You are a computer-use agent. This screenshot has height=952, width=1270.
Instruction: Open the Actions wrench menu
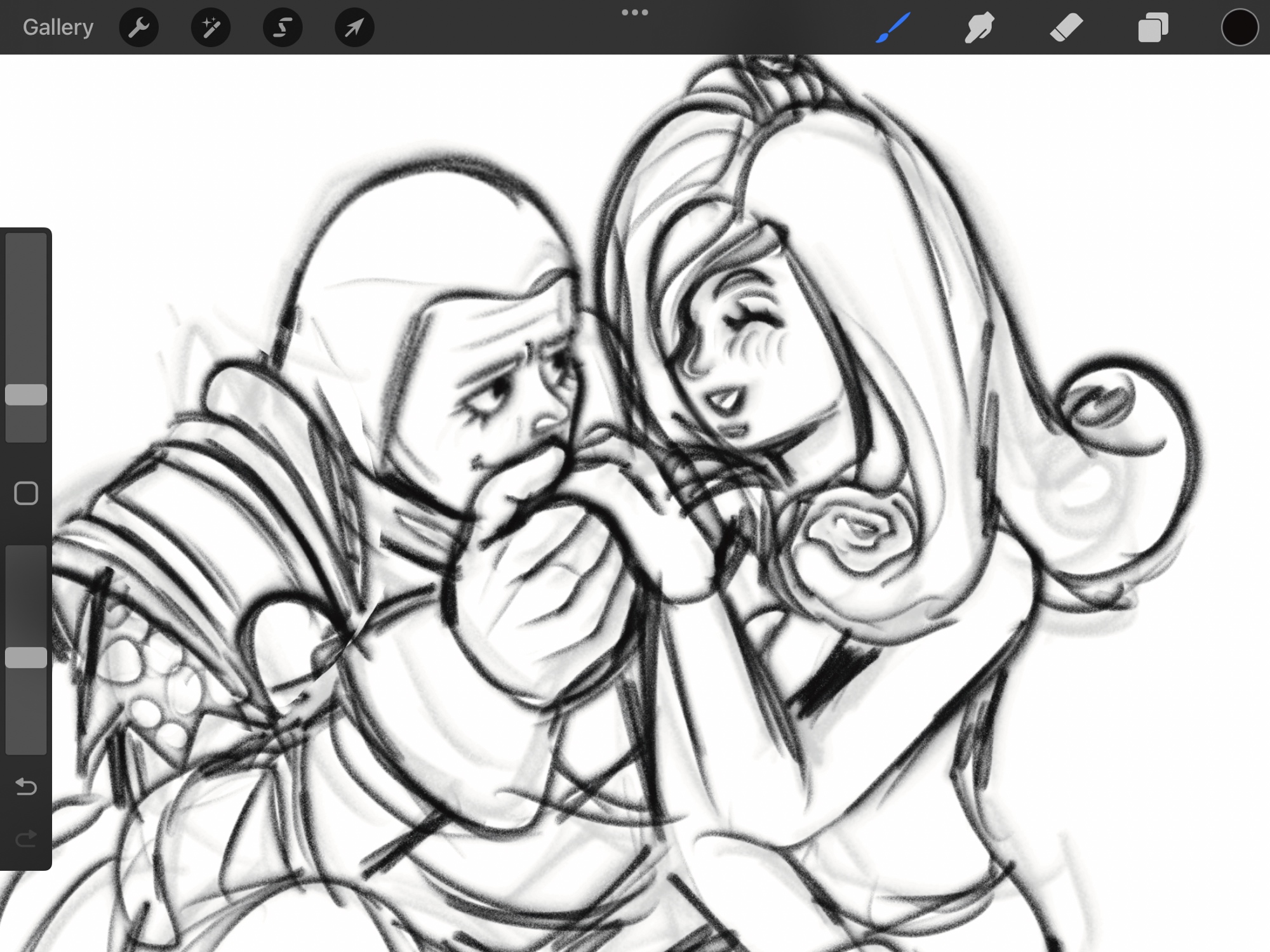139,27
